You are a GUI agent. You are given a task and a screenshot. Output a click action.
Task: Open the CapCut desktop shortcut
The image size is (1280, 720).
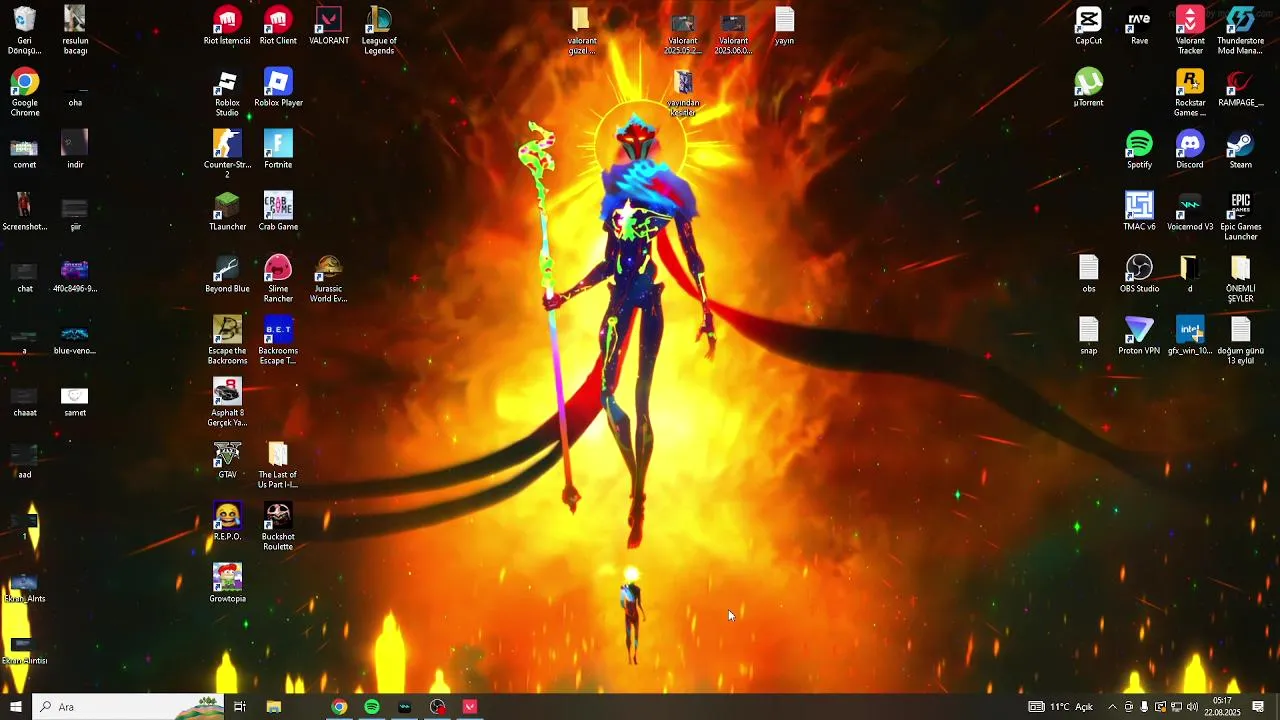coord(1089,26)
